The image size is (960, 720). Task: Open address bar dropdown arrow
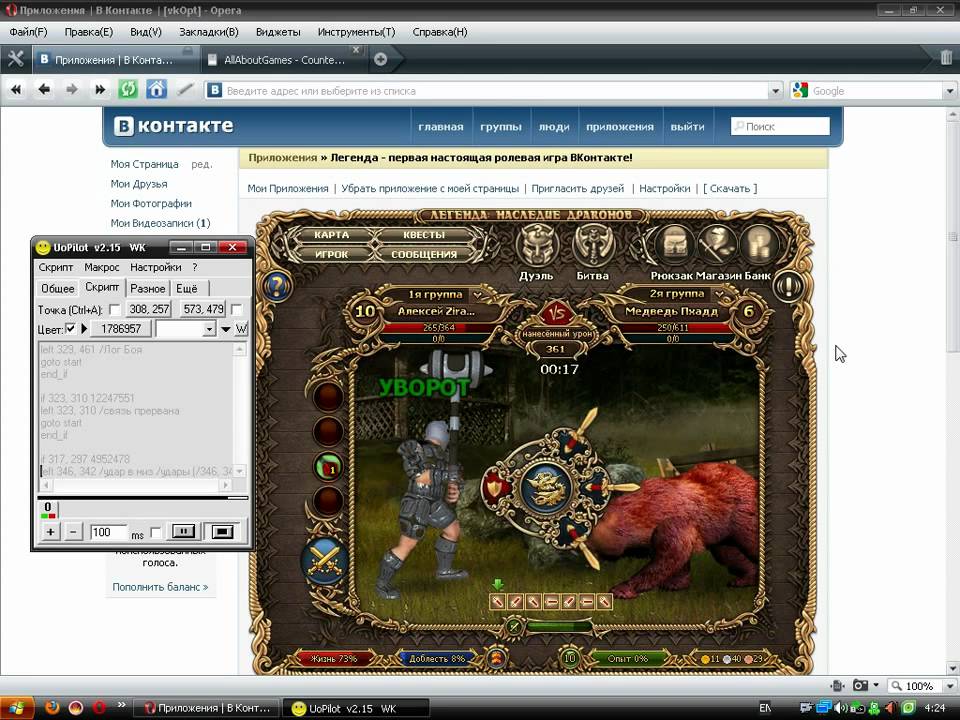[776, 91]
